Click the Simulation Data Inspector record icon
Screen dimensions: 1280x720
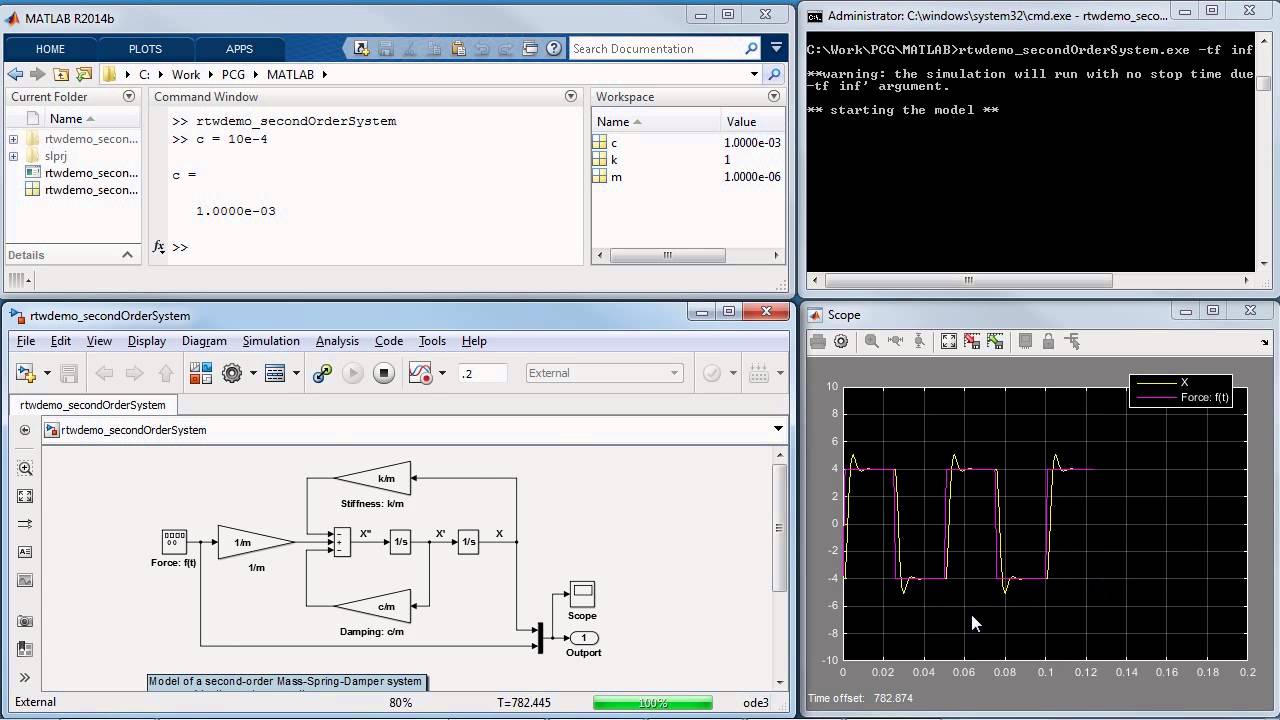click(x=421, y=373)
